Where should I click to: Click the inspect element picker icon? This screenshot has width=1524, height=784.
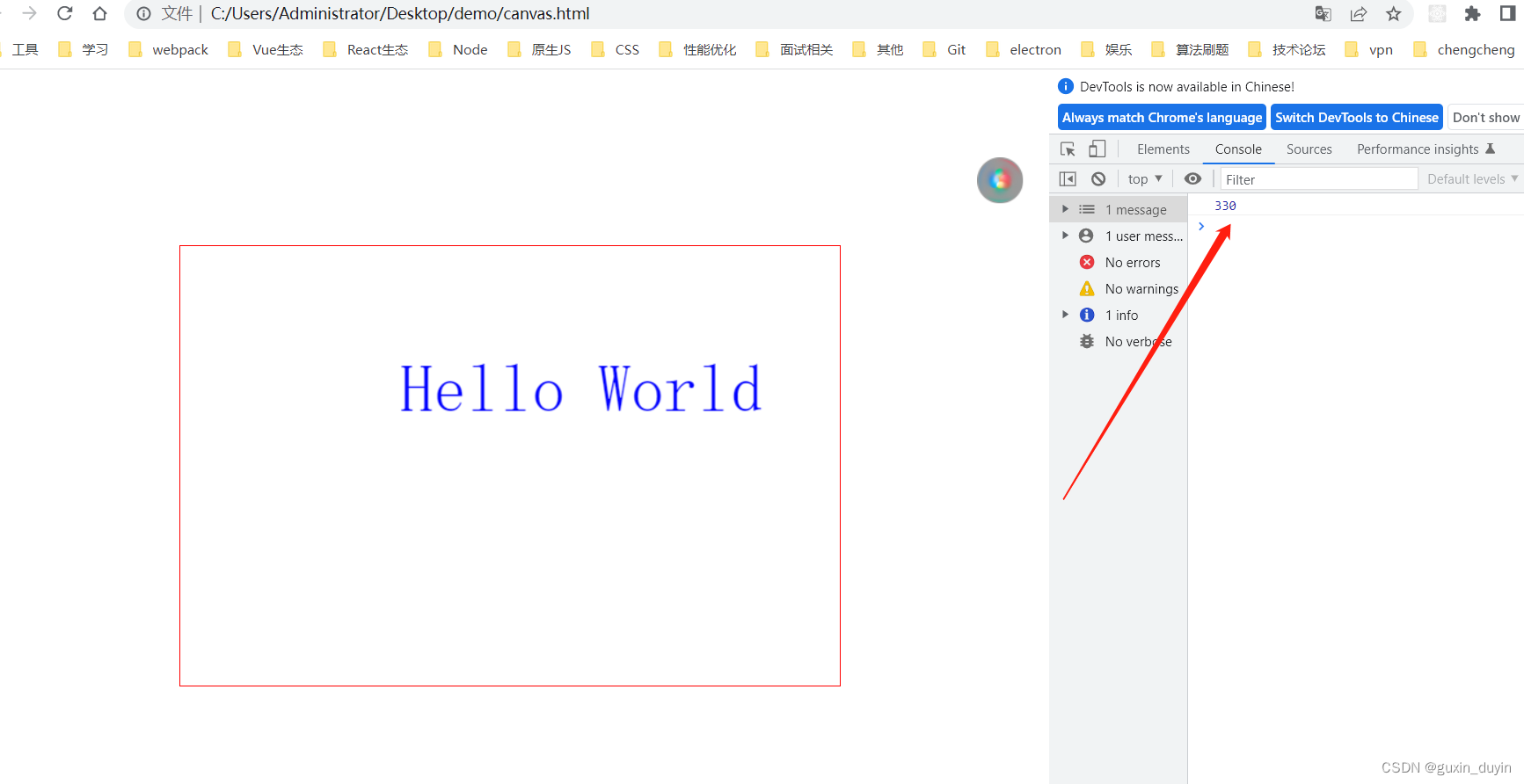click(1068, 149)
